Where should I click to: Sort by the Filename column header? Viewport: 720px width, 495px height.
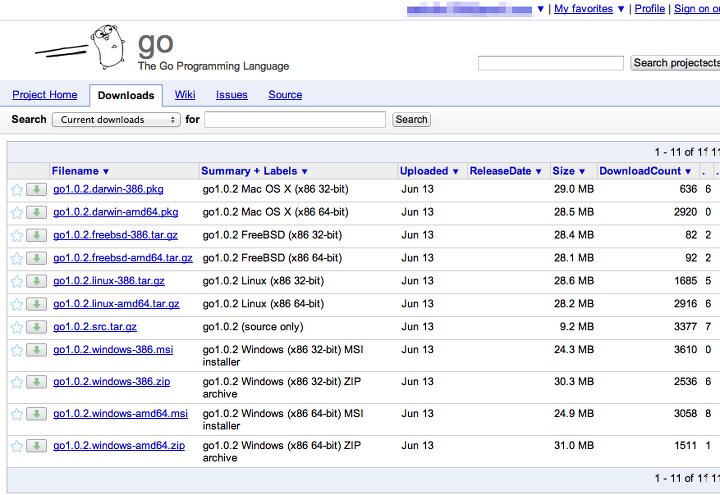tap(80, 171)
